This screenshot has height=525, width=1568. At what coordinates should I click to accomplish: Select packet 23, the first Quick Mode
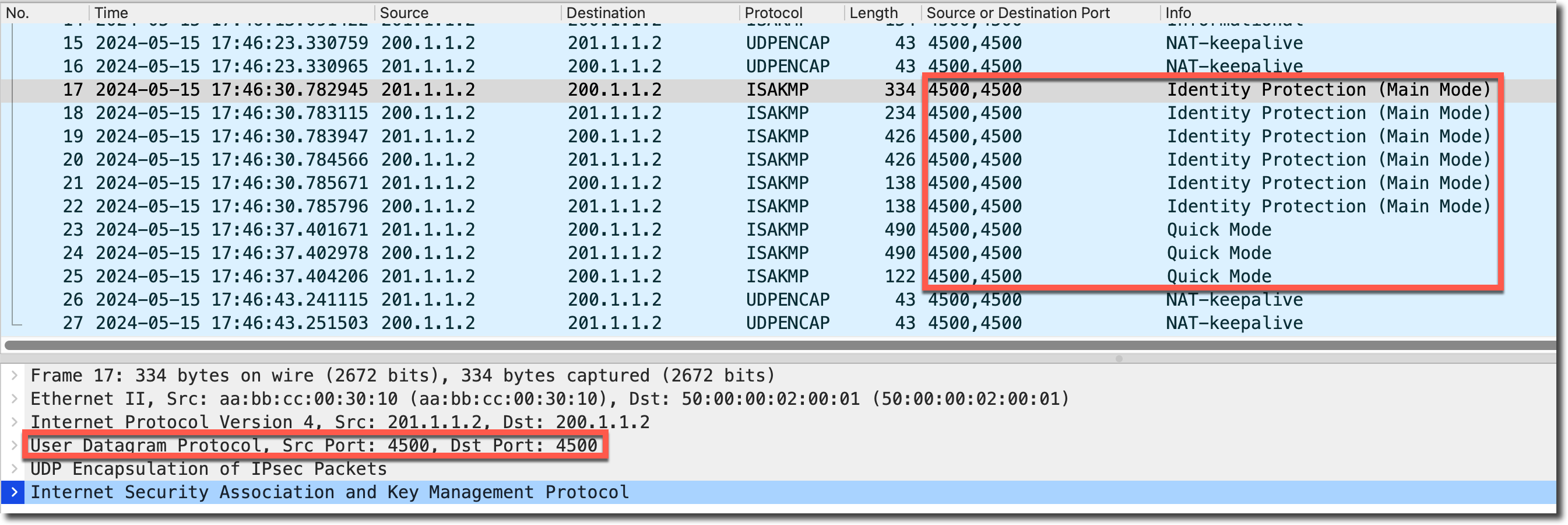(x=609, y=230)
